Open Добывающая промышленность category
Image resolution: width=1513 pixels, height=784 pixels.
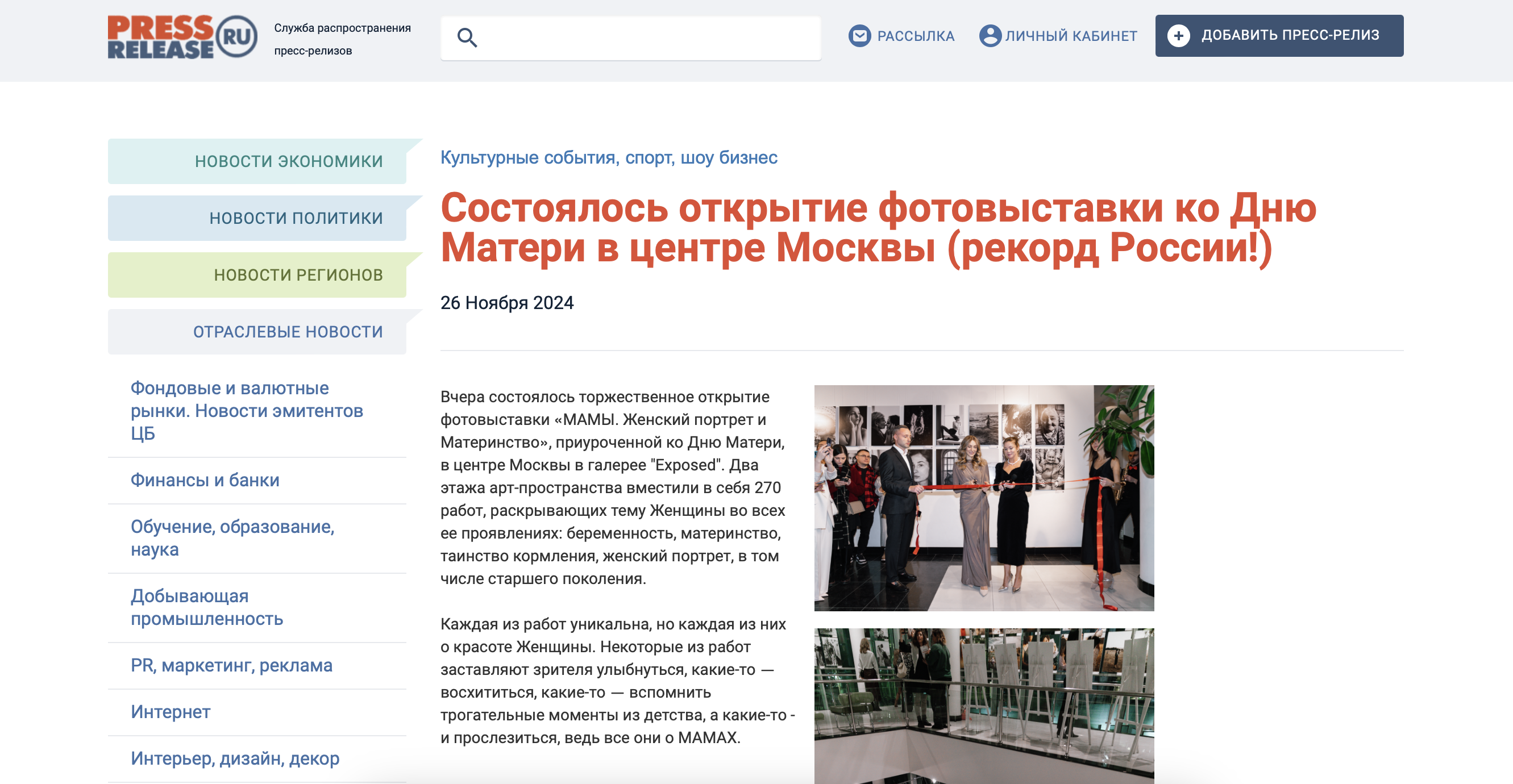[207, 607]
